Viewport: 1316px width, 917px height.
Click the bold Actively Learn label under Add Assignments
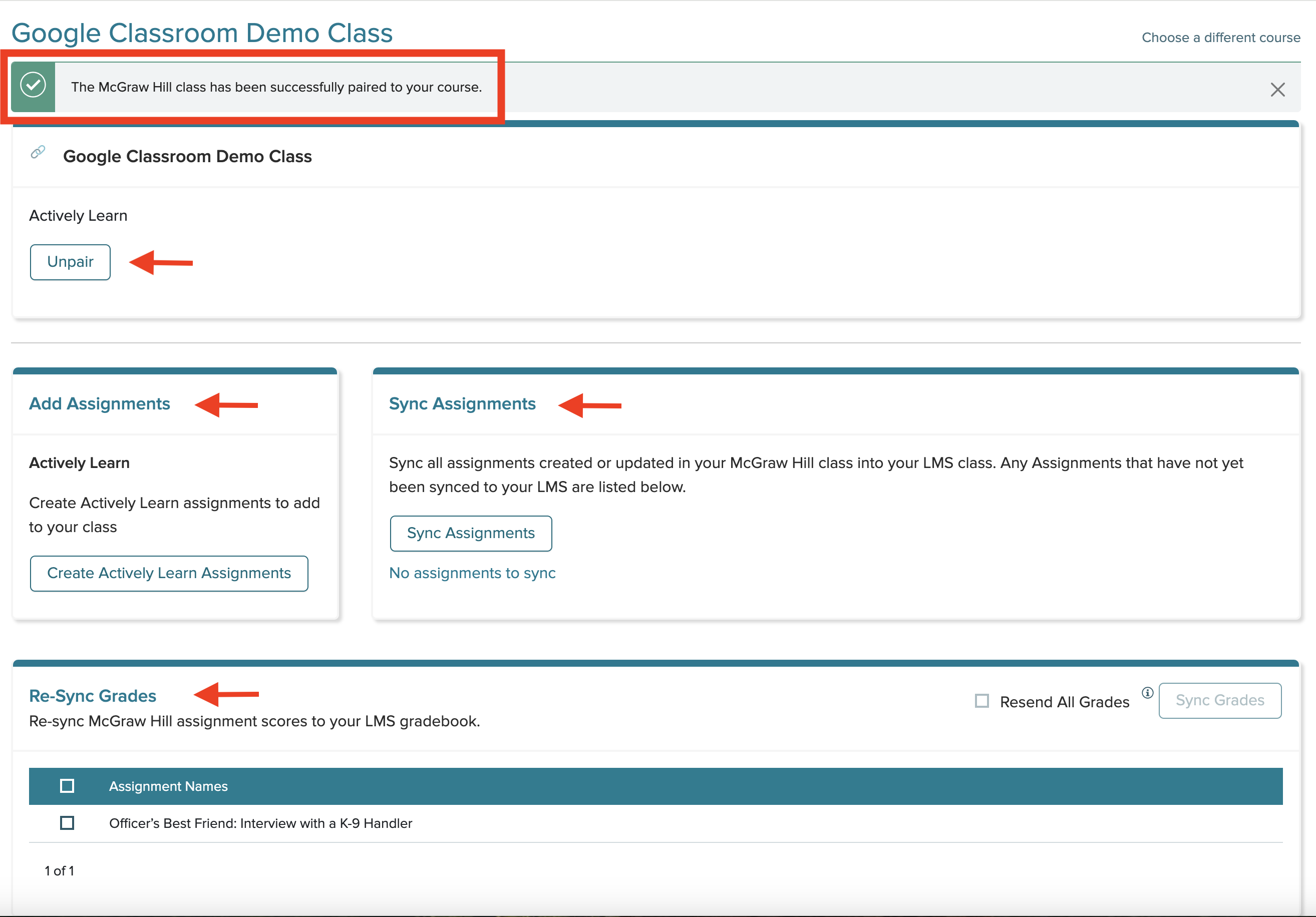(x=80, y=463)
